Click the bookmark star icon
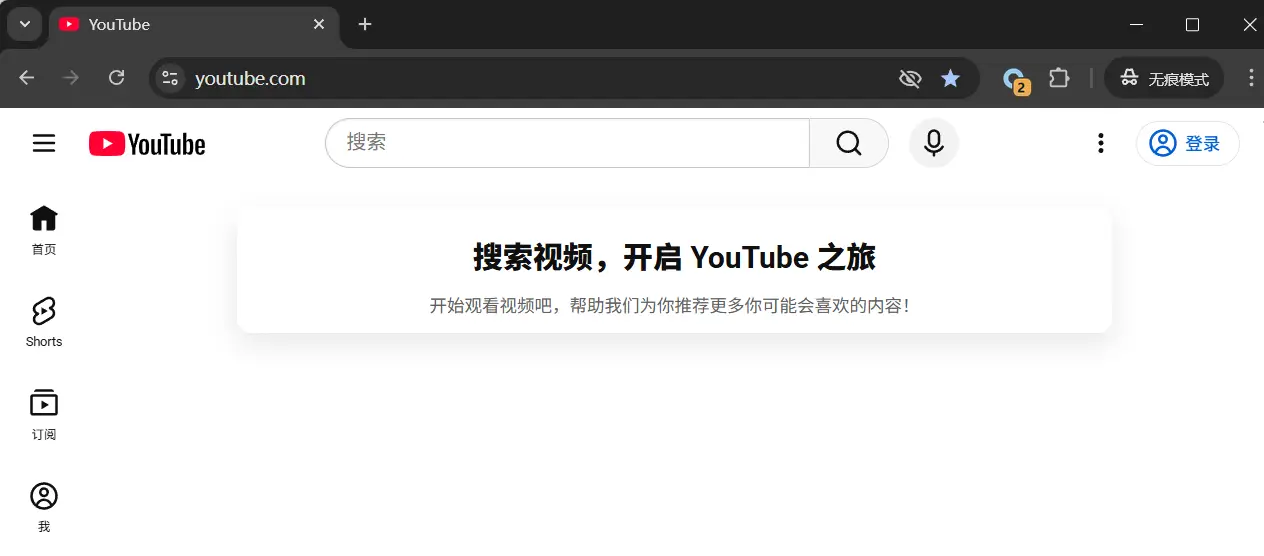Image resolution: width=1264 pixels, height=556 pixels. 950,78
